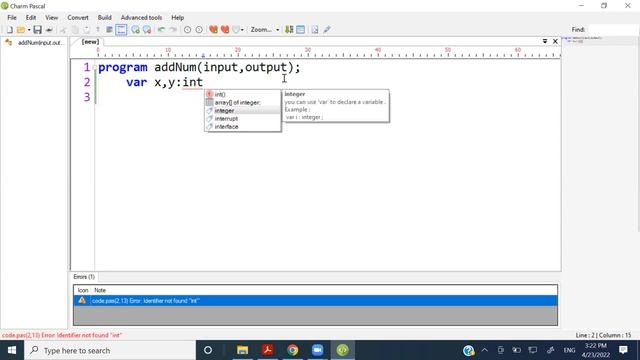Select the Identifier not found error row

tap(316, 301)
